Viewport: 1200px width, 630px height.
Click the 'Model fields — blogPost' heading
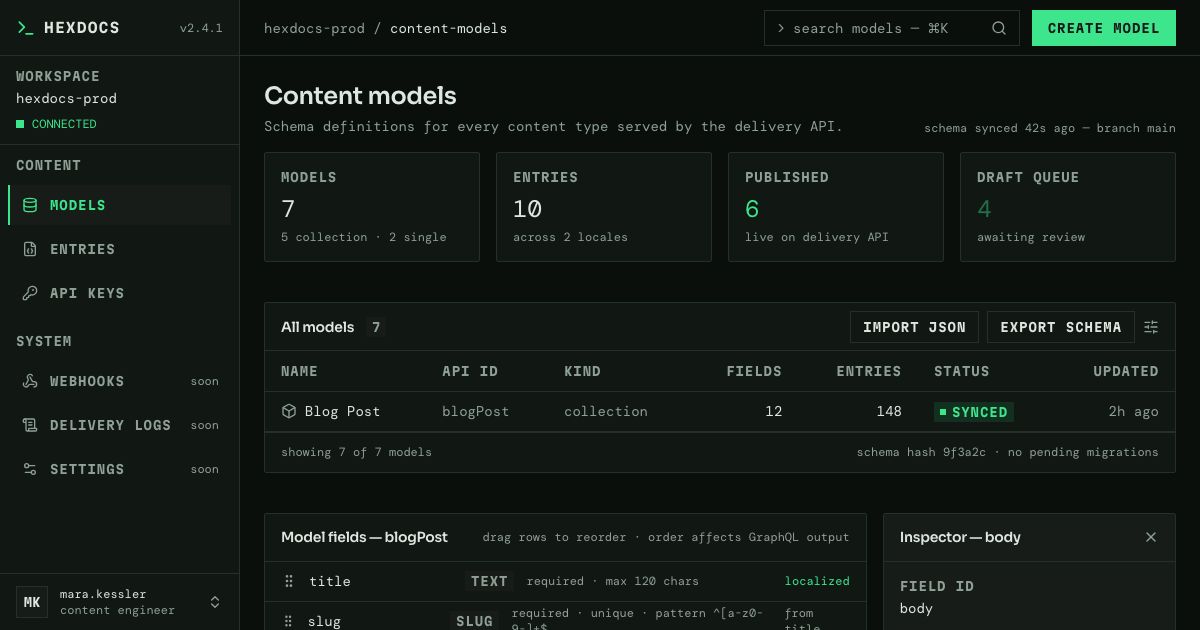[364, 537]
